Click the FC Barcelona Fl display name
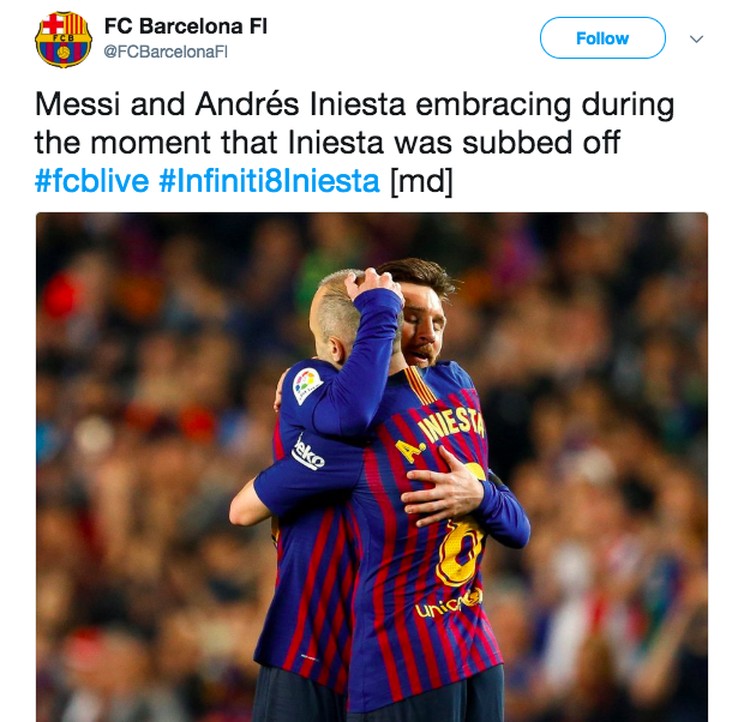The image size is (750, 722). [186, 26]
